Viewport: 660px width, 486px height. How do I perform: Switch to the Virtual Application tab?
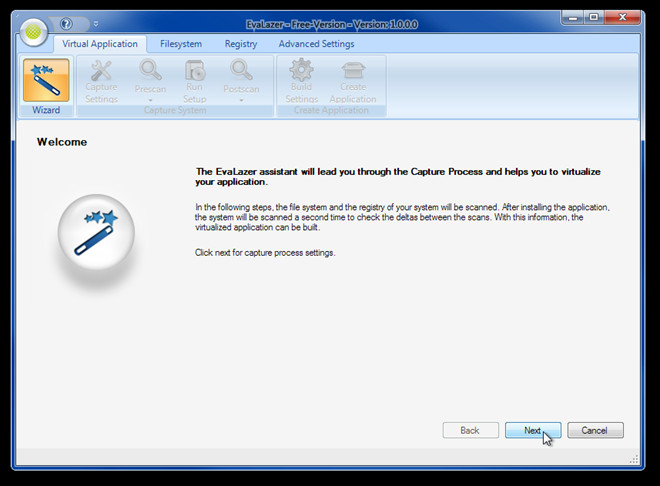pyautogui.click(x=100, y=44)
